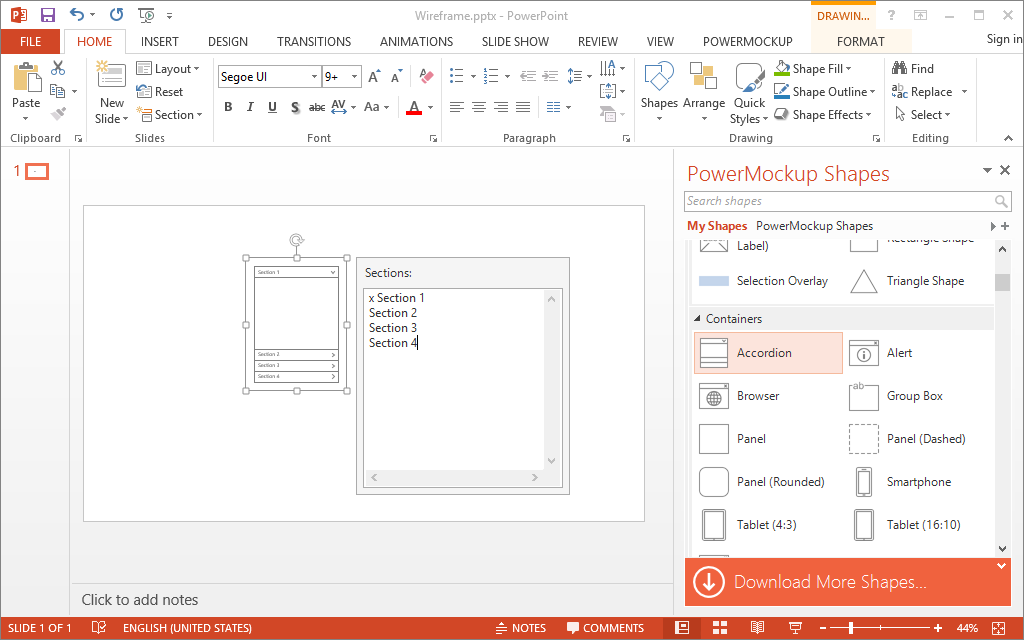
Task: Click the zoom slider in status bar
Action: pyautogui.click(x=880, y=628)
